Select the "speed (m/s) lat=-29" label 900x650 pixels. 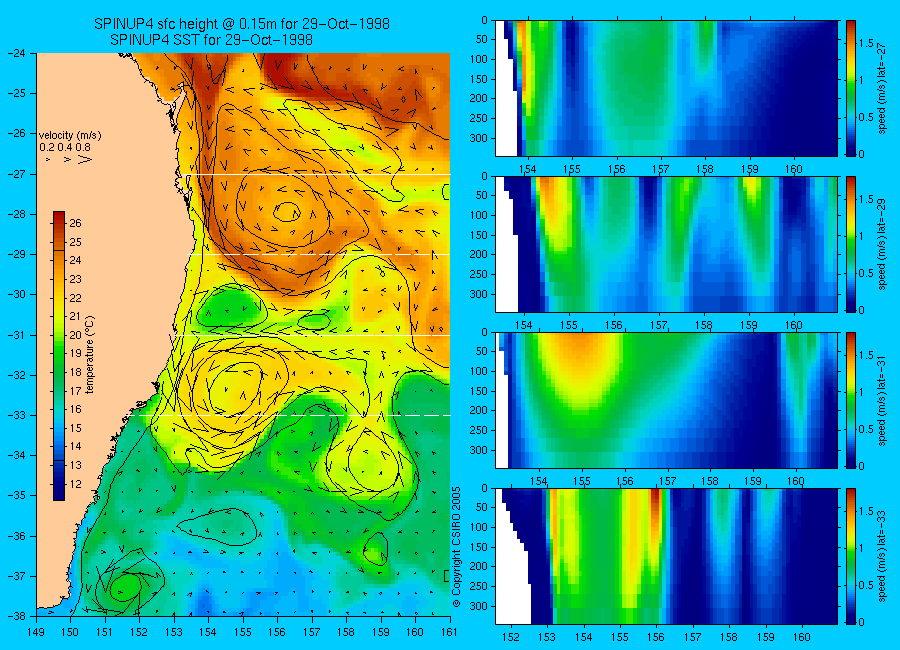pyautogui.click(x=883, y=244)
